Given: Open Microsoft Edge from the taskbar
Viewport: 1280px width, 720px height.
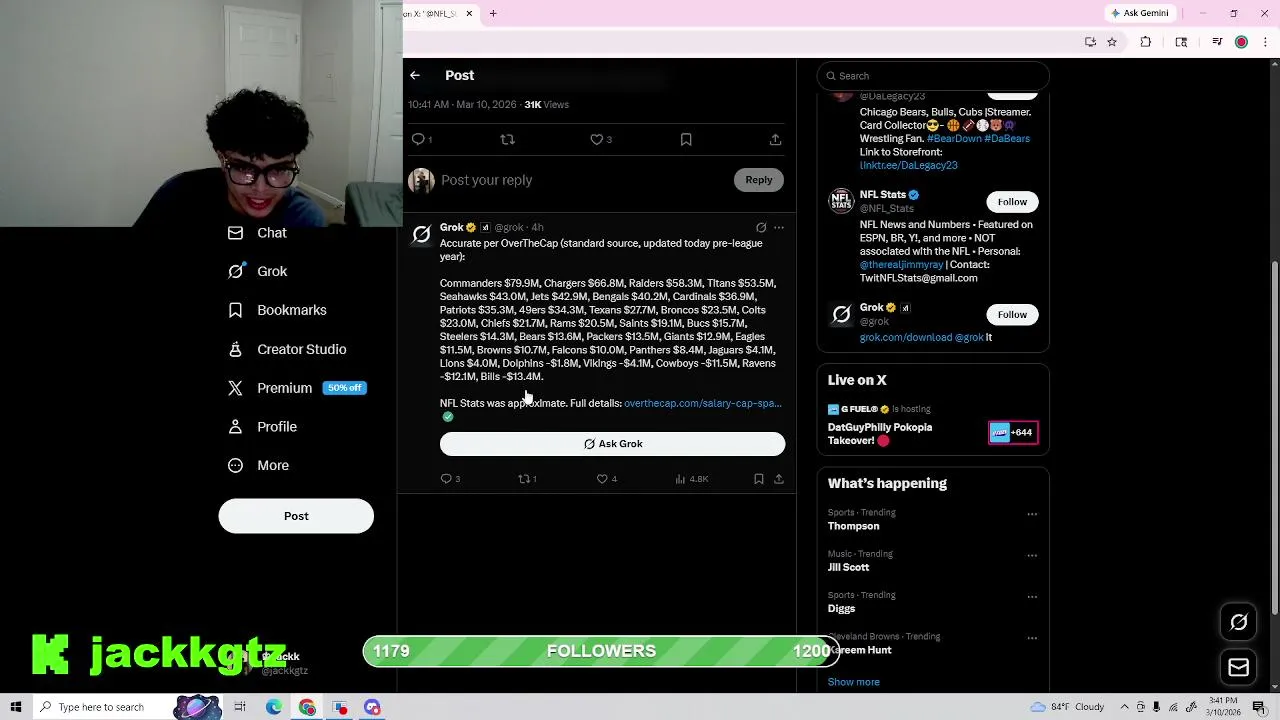Looking at the screenshot, I should click(x=274, y=707).
